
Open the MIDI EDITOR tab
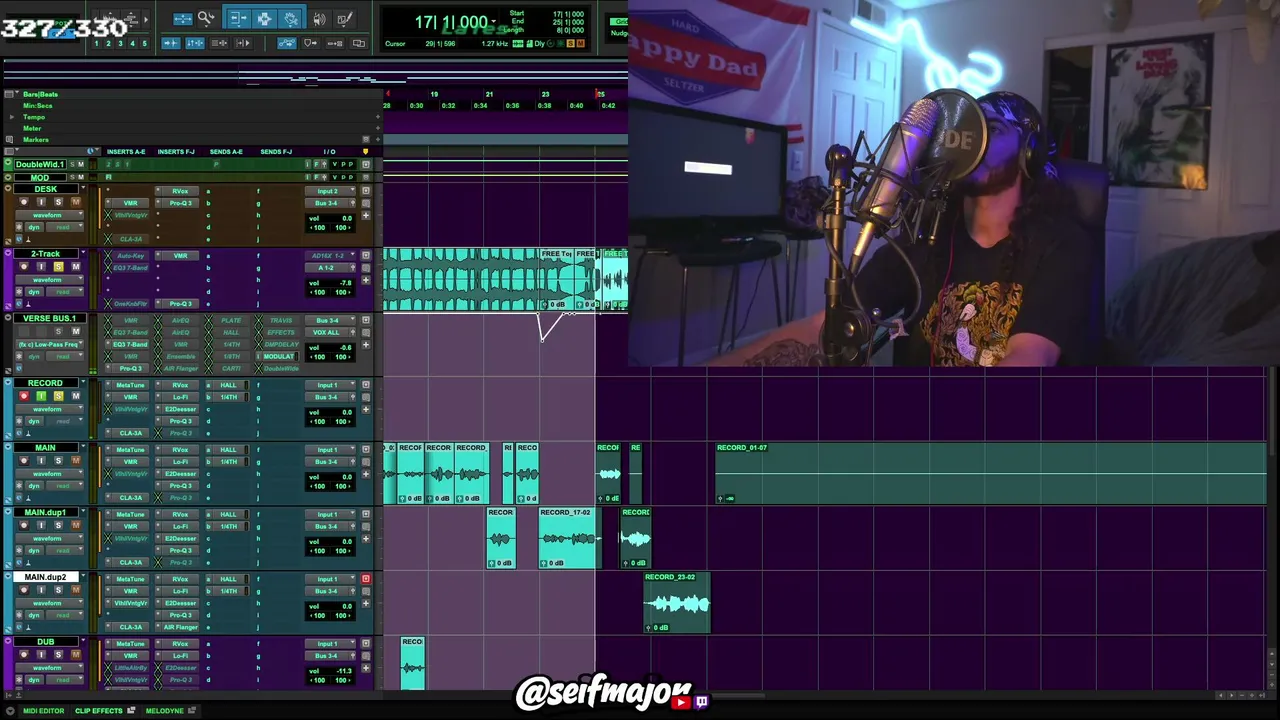[43, 711]
